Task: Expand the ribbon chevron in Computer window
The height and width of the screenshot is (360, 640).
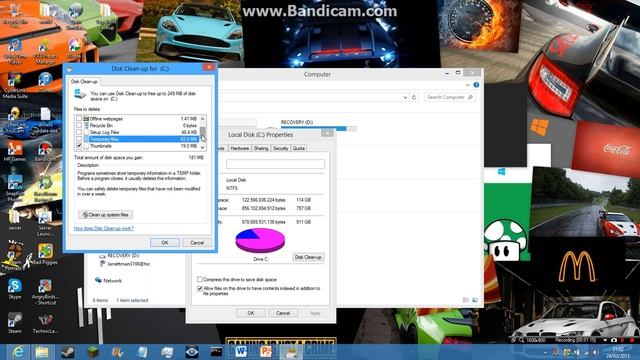Action: pos(467,85)
